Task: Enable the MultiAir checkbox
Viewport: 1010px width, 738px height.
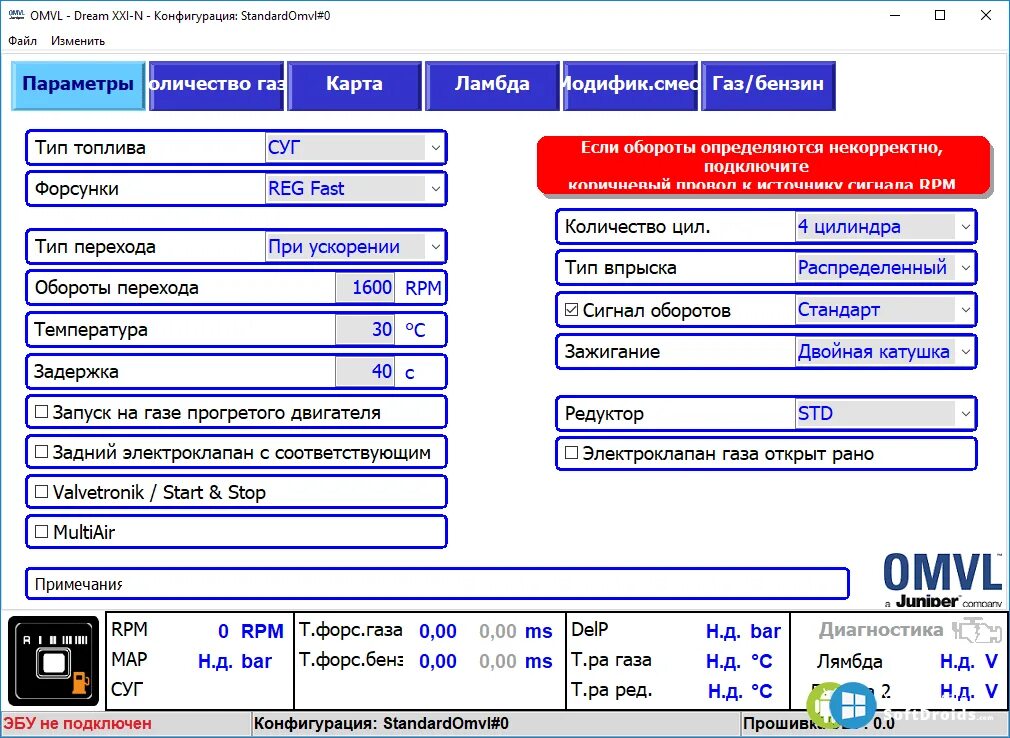Action: click(41, 532)
